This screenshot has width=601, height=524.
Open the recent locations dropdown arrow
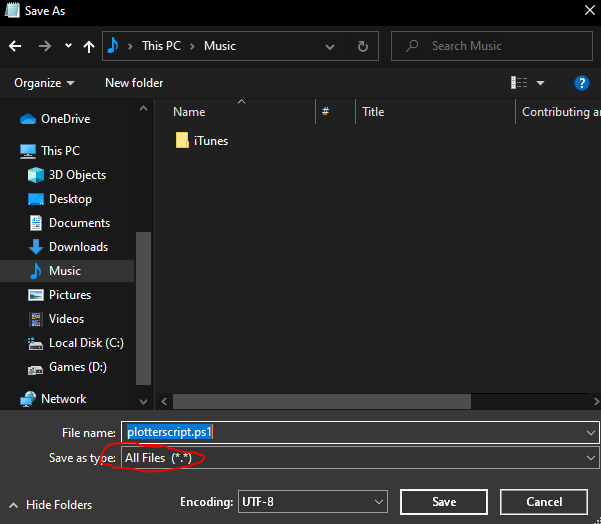coord(68,46)
